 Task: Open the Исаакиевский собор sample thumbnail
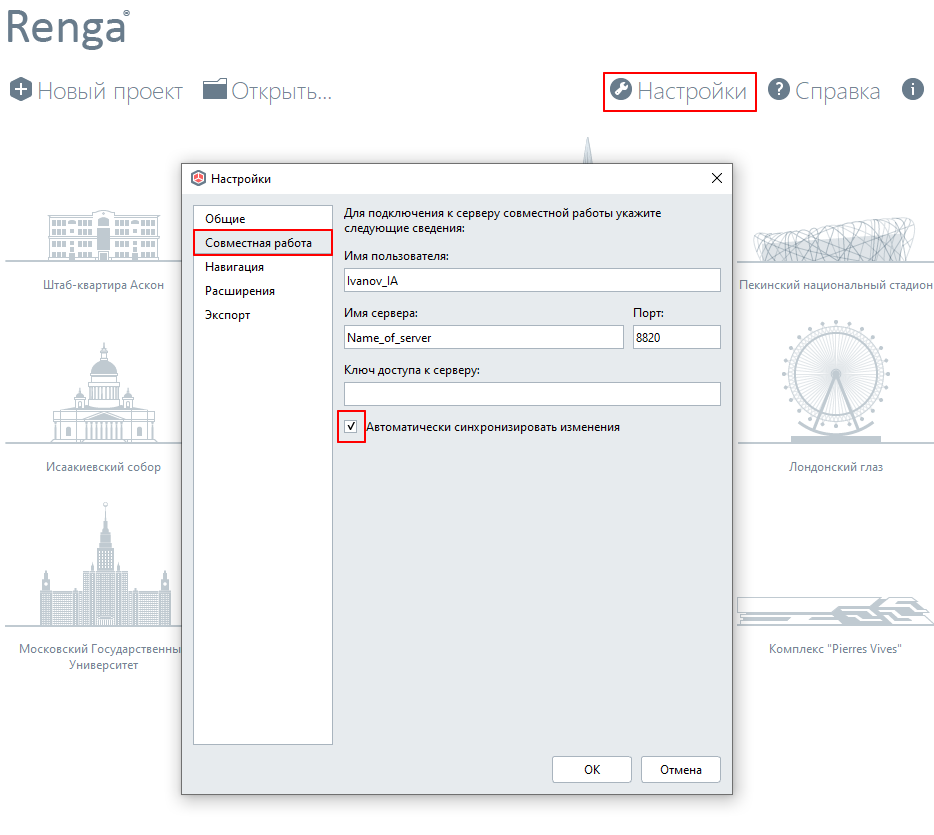[x=104, y=392]
